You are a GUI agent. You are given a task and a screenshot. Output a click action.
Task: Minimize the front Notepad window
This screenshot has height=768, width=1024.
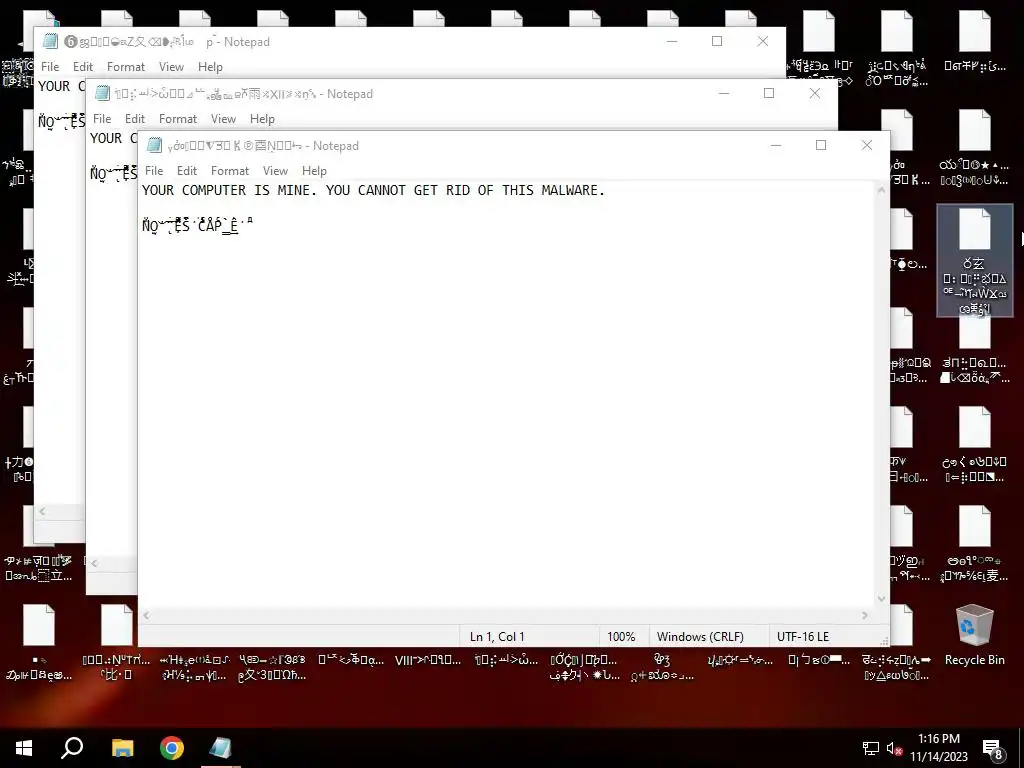pos(776,145)
